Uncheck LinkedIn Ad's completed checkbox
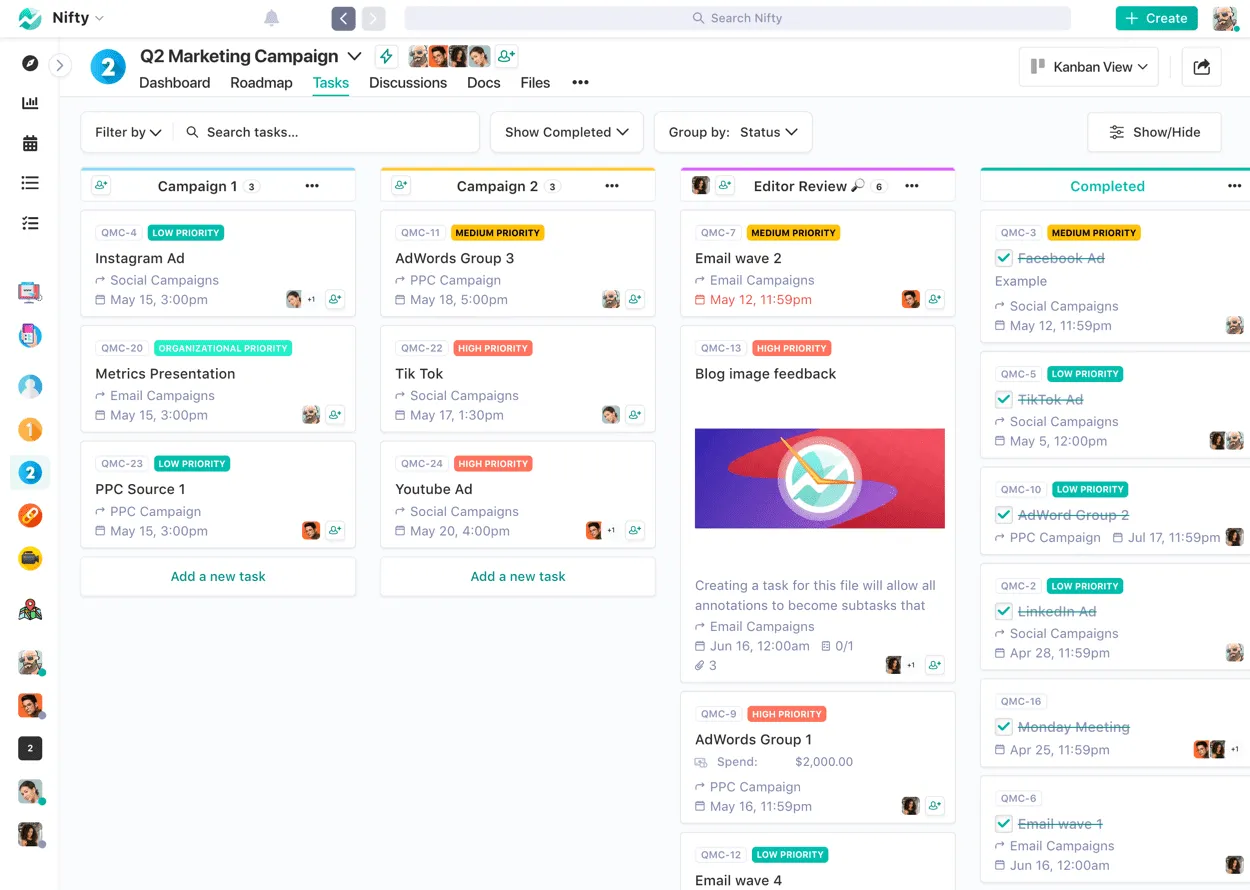 (x=1003, y=613)
